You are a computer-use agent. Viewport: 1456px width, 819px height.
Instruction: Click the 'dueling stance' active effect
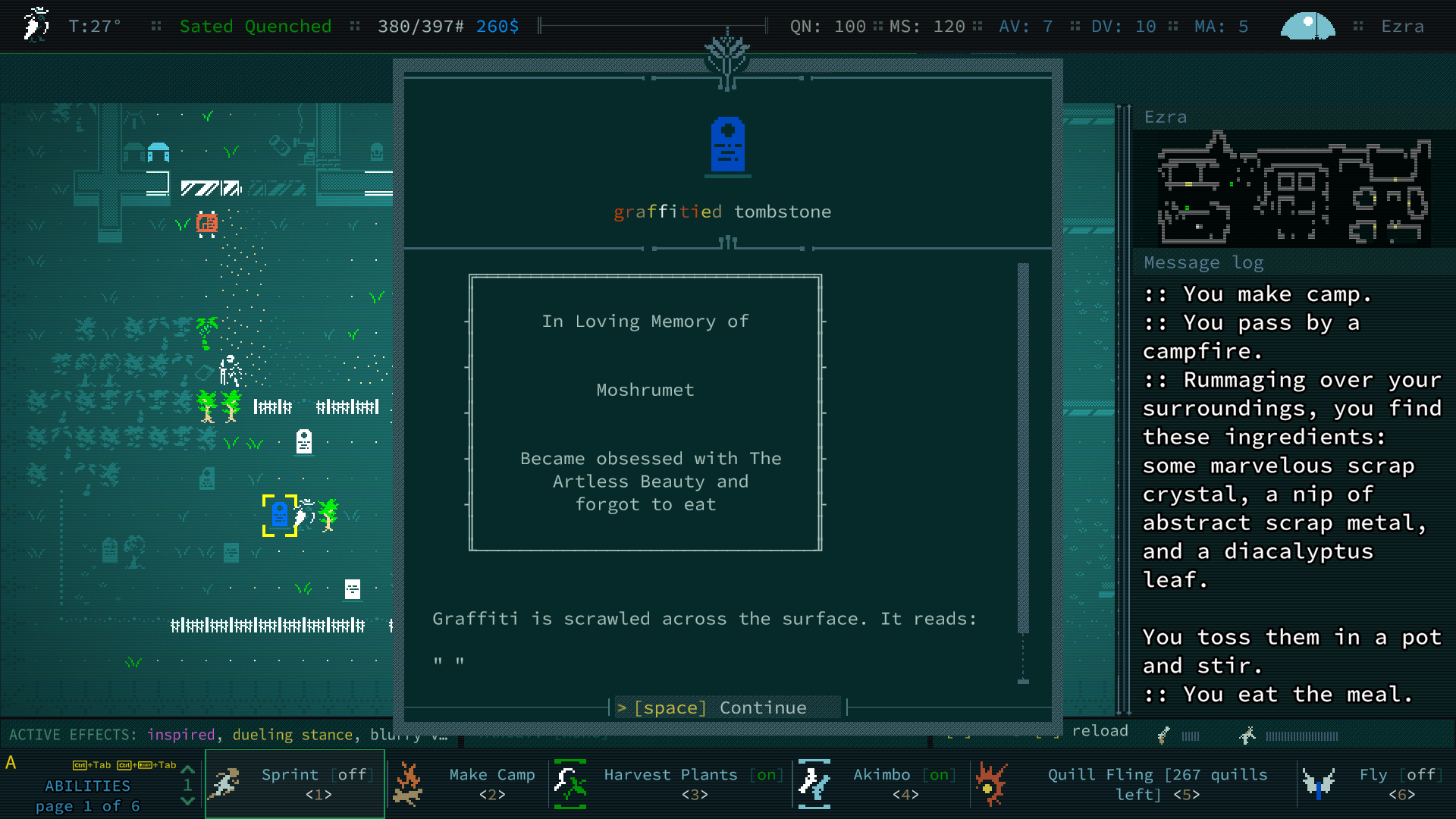tap(292, 735)
